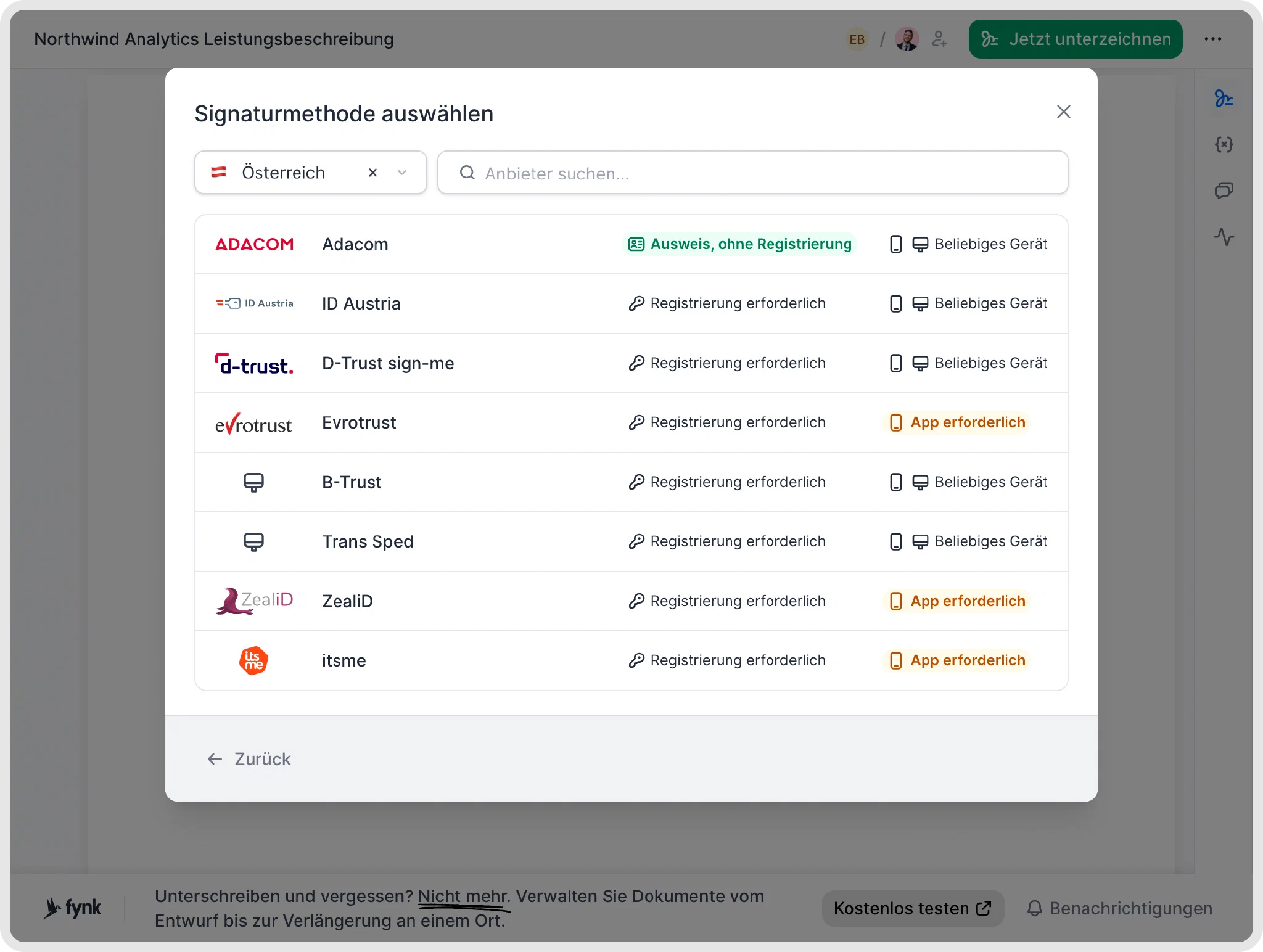Image resolution: width=1263 pixels, height=952 pixels.
Task: Click the Adacom logo
Action: 254,244
